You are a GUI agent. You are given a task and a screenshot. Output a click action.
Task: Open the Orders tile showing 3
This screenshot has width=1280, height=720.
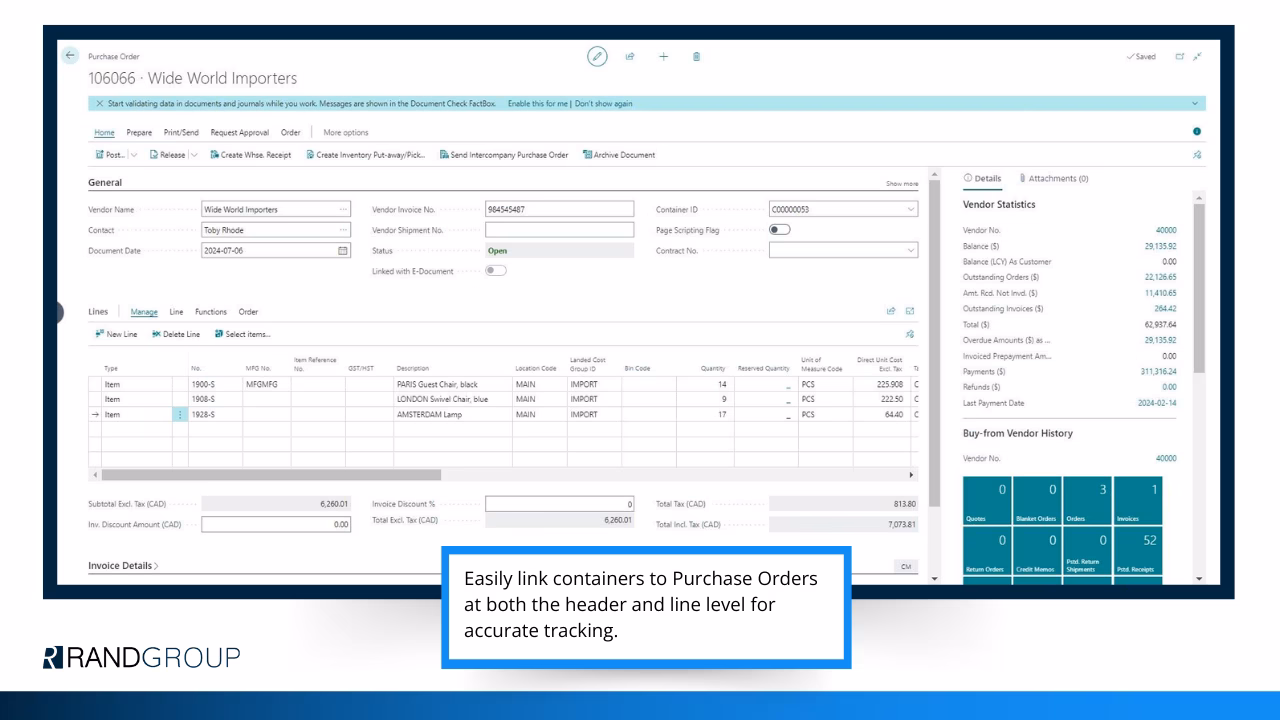tap(1087, 501)
